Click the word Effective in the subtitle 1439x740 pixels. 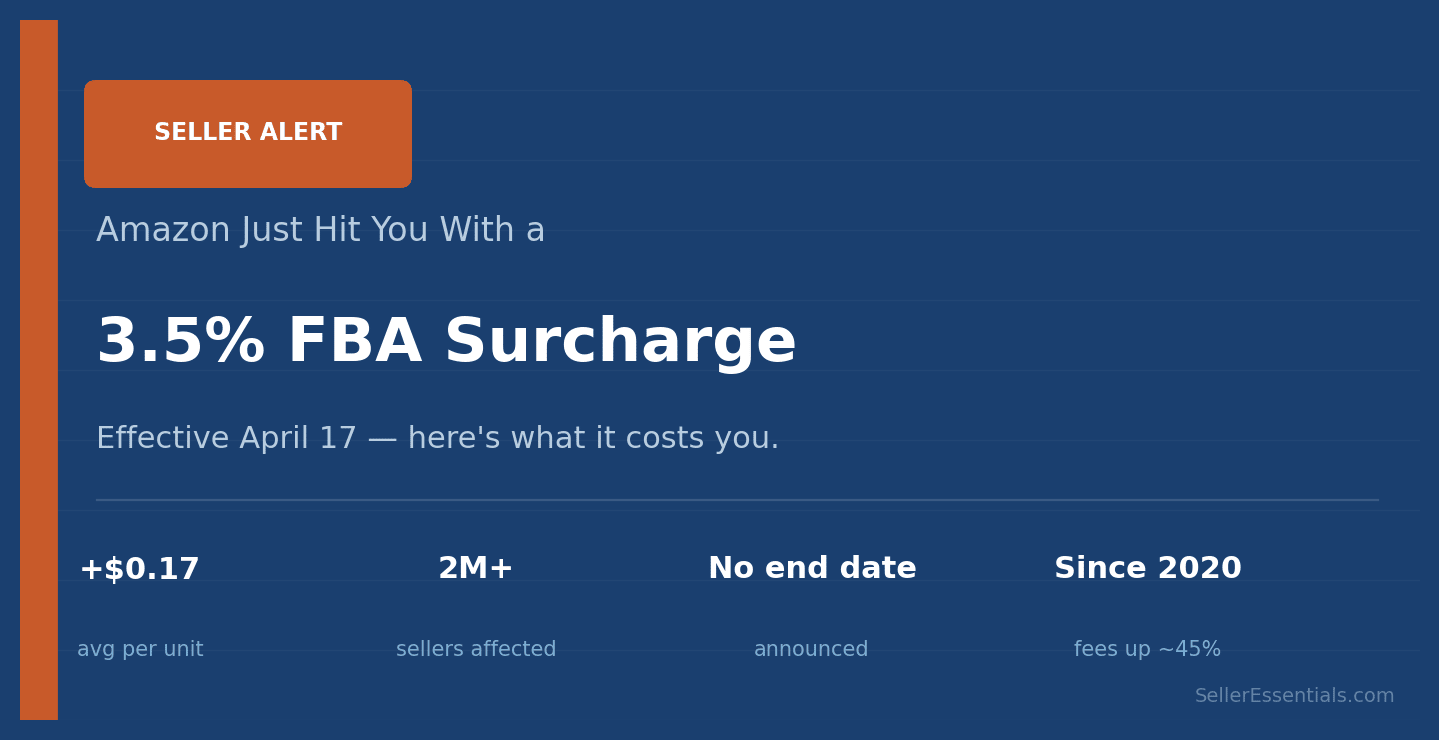point(162,439)
